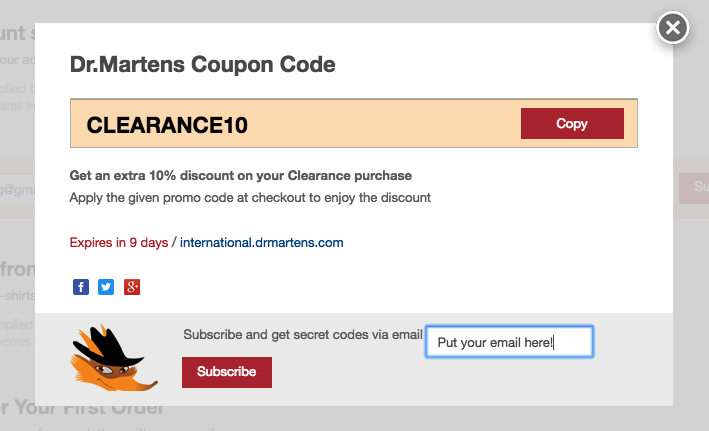This screenshot has width=709, height=431.
Task: Click the dimmed background email field at left edge
Action: click(x=17, y=187)
